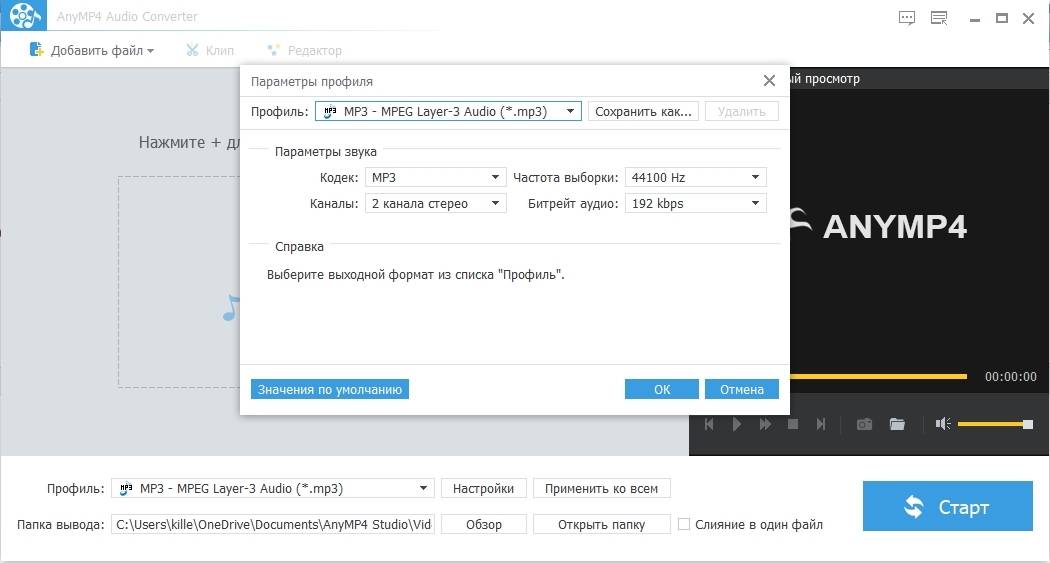1050x563 pixels.
Task: Click the yellow preview progress bar
Action: point(879,376)
